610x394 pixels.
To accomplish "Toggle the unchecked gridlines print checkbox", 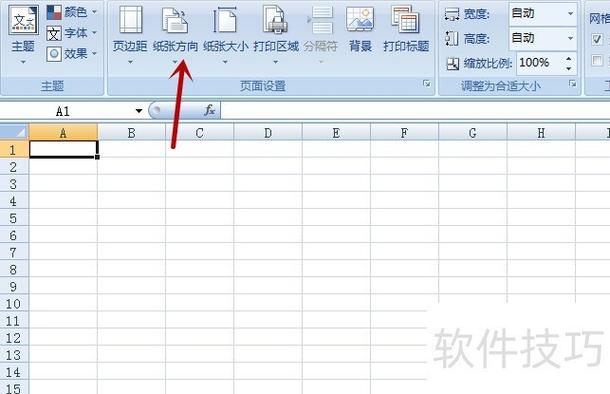I will pos(597,61).
